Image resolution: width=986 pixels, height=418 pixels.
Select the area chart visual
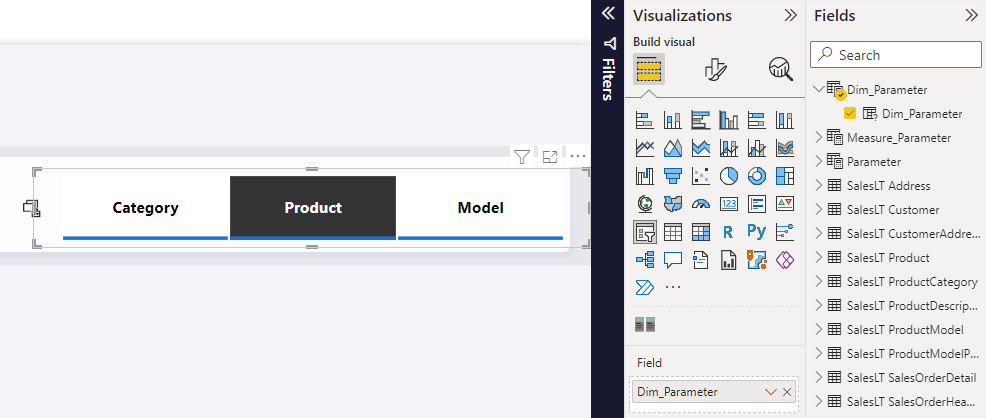[673, 148]
